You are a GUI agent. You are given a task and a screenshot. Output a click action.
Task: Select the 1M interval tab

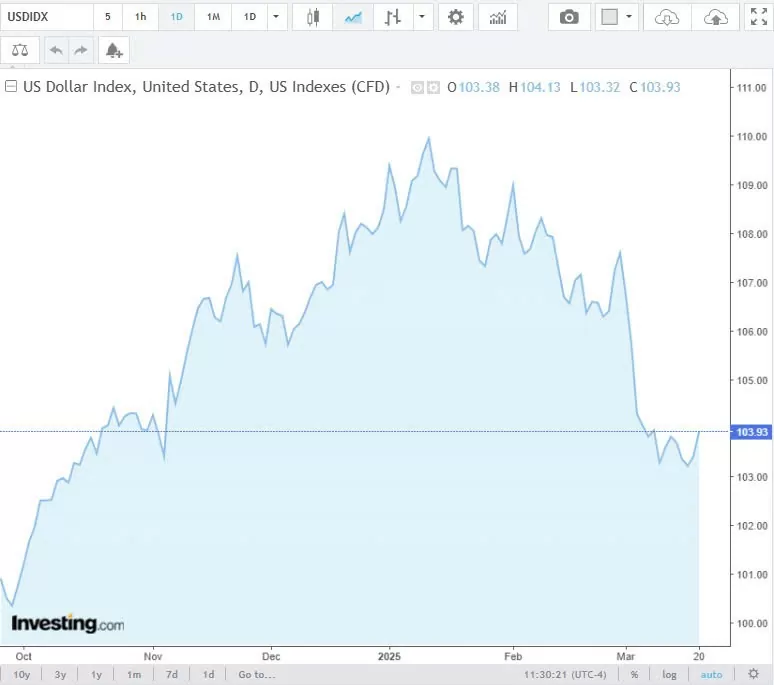pyautogui.click(x=213, y=17)
